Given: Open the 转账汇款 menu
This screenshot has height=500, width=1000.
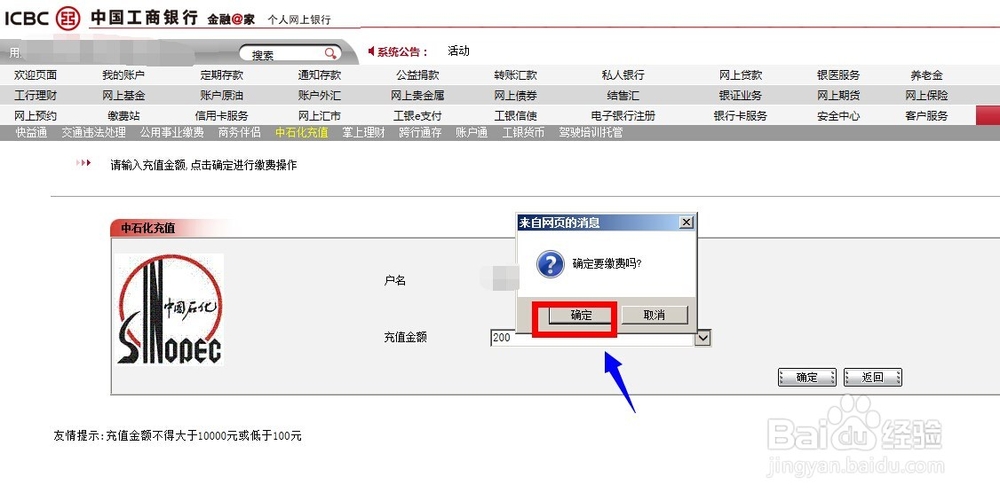Looking at the screenshot, I should pyautogui.click(x=515, y=75).
